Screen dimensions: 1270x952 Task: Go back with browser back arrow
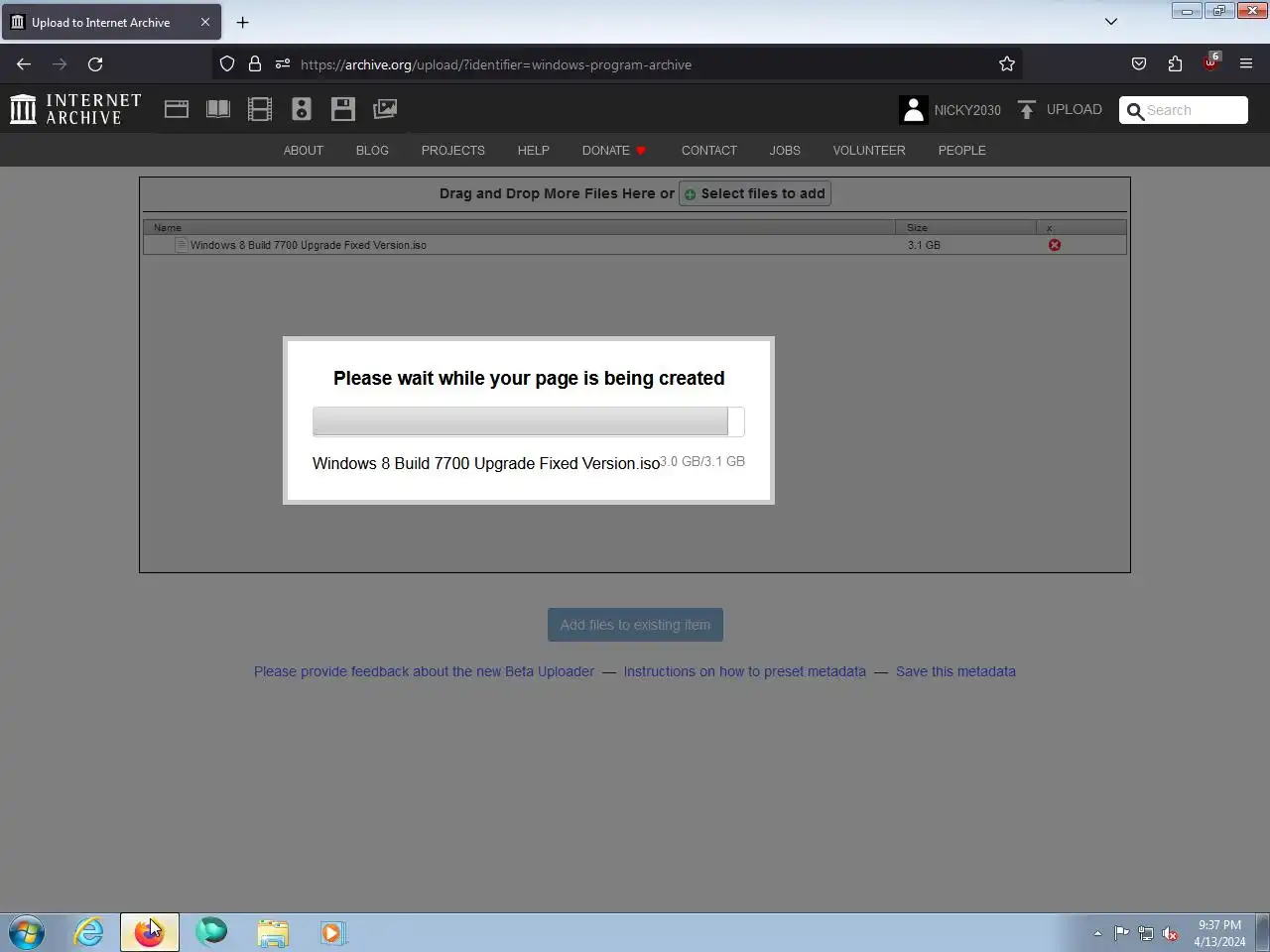pos(24,64)
